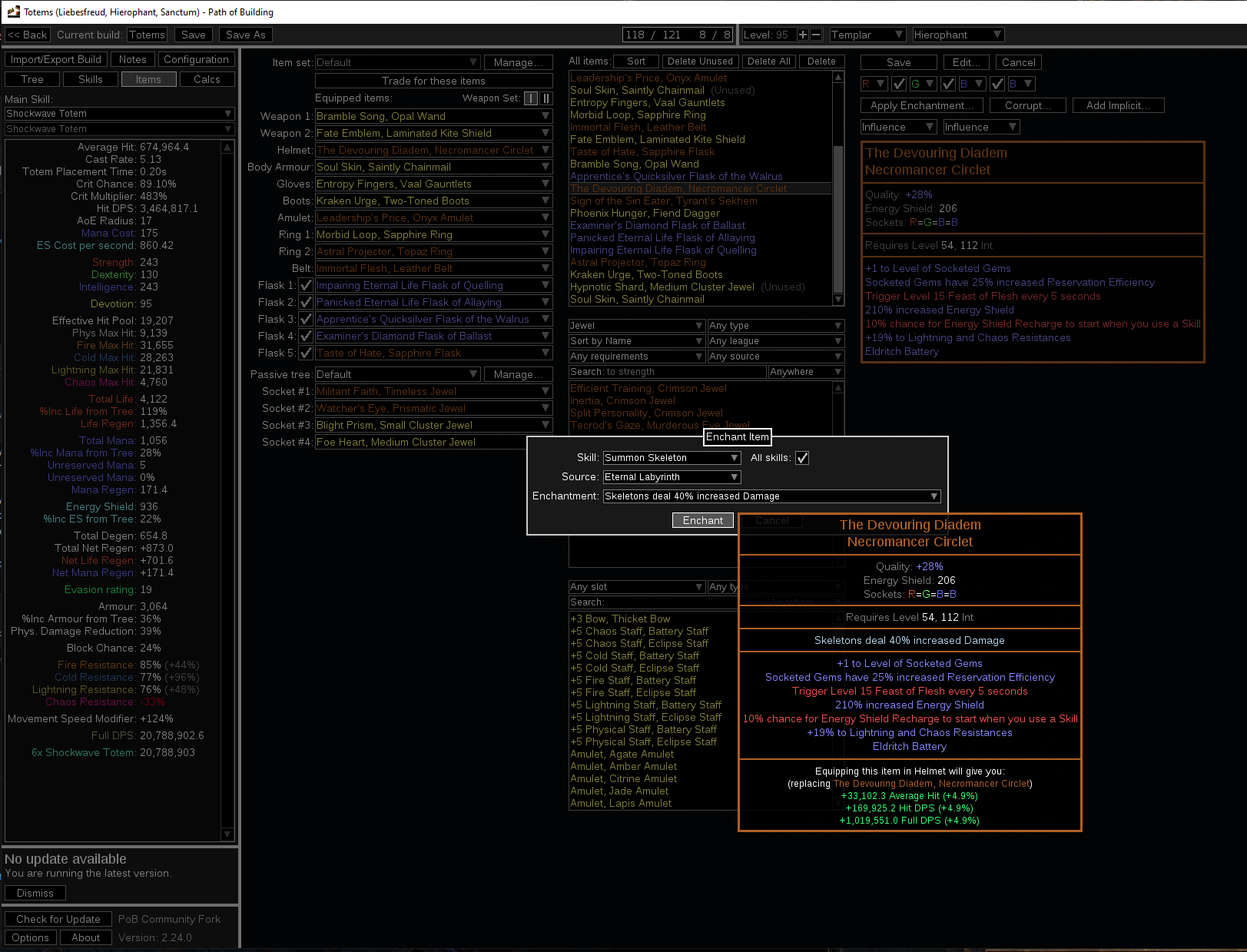This screenshot has height=952, width=1247.
Task: Click the jewel Search field containing 'to strength'
Action: tap(668, 372)
